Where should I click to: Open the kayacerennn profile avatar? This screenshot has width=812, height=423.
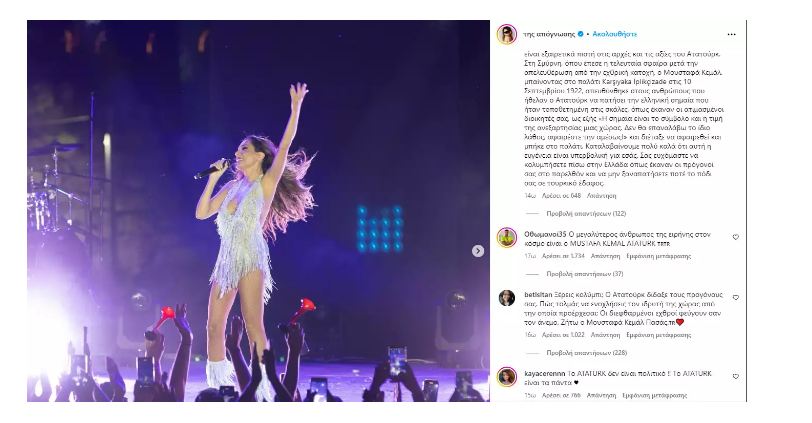[x=506, y=376]
